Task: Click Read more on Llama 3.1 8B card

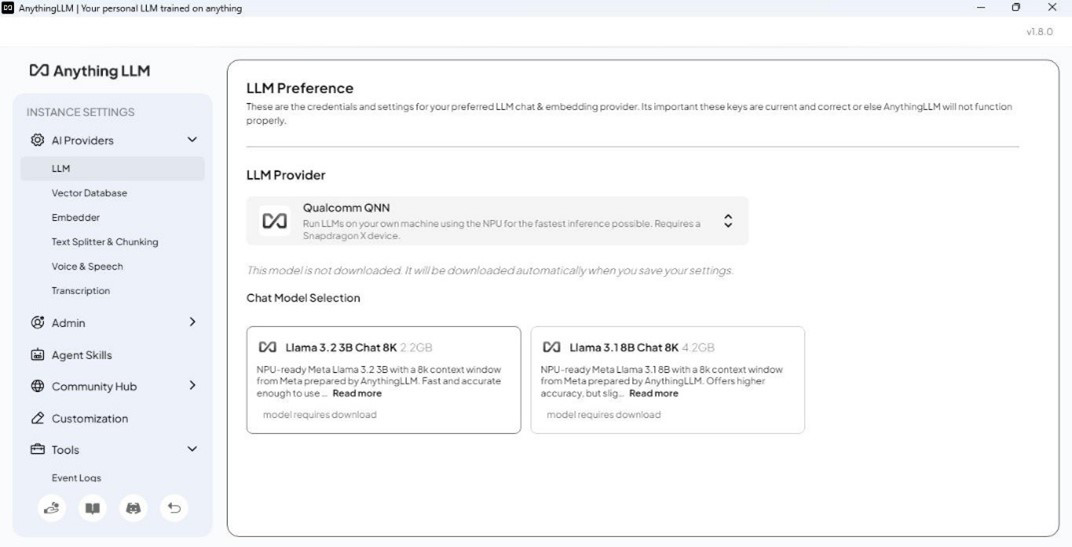Action: [x=654, y=393]
